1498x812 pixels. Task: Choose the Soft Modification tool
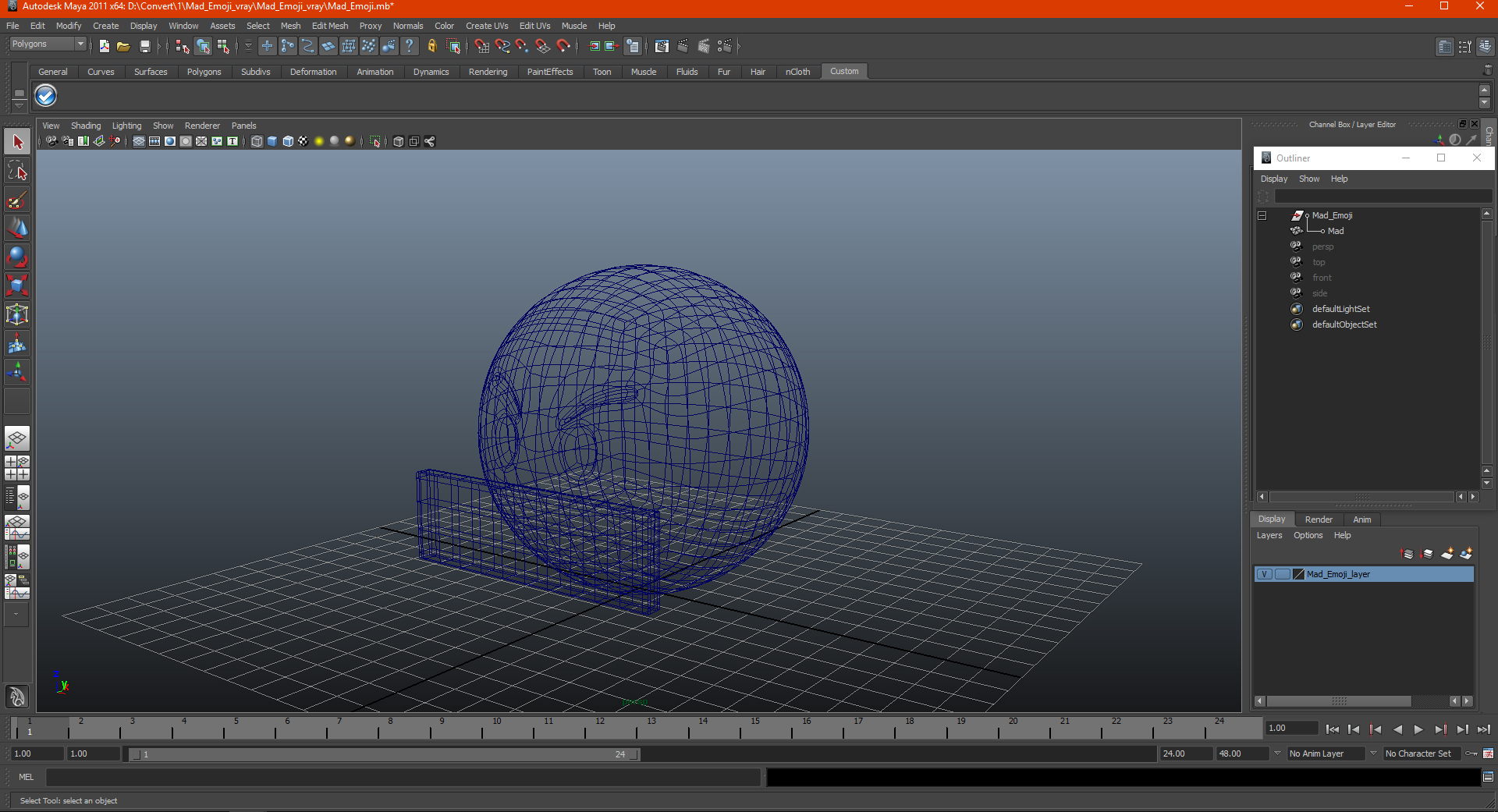pyautogui.click(x=17, y=343)
